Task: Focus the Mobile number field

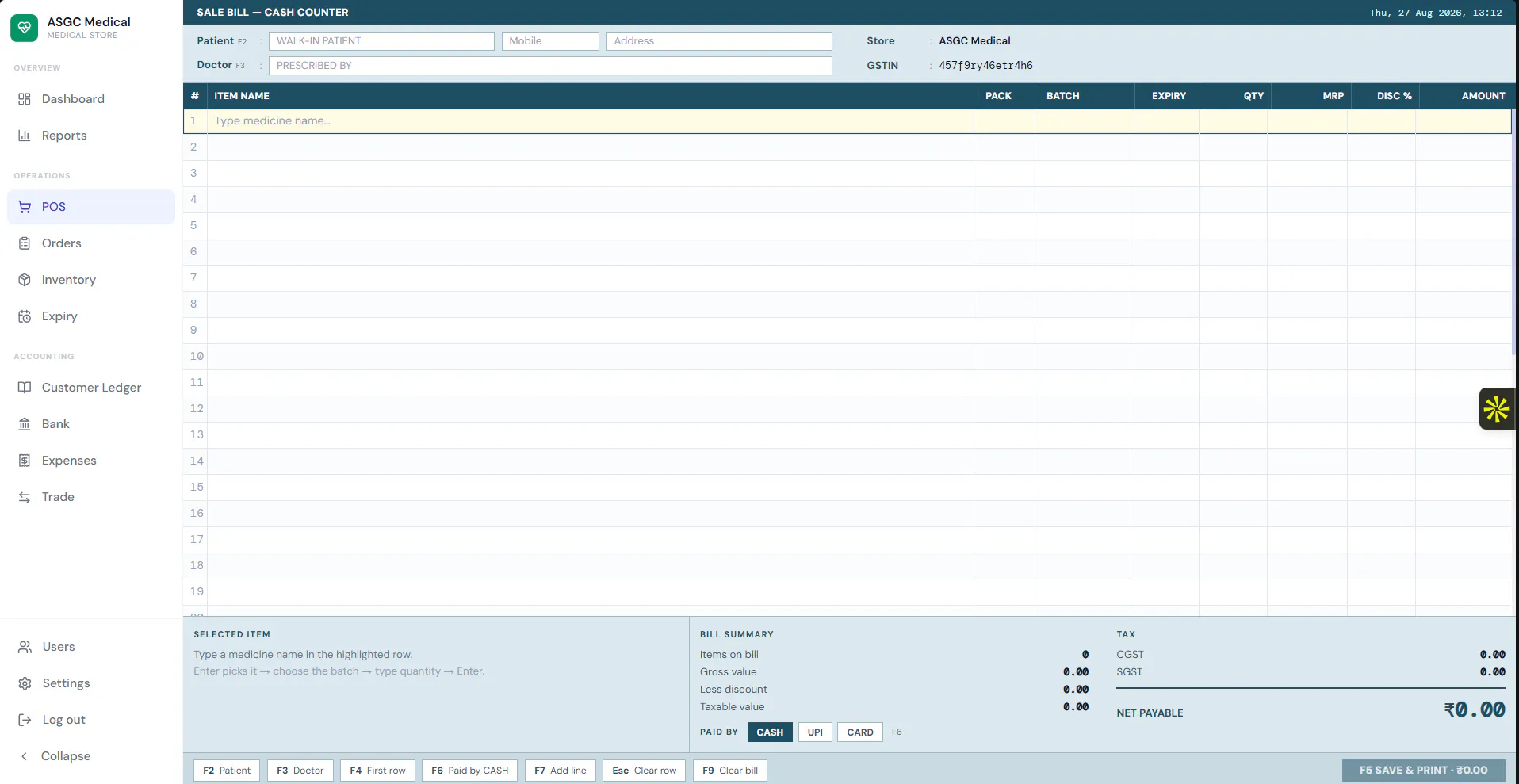Action: [550, 41]
